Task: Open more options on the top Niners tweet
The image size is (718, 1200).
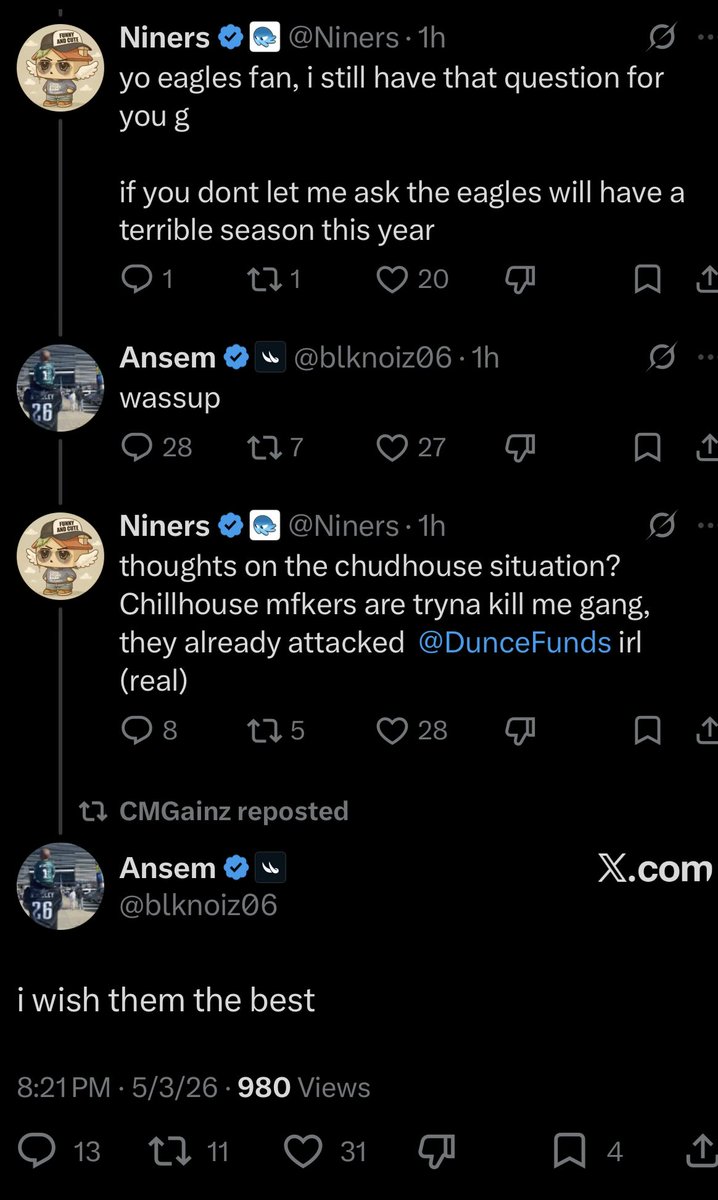Action: tap(706, 39)
